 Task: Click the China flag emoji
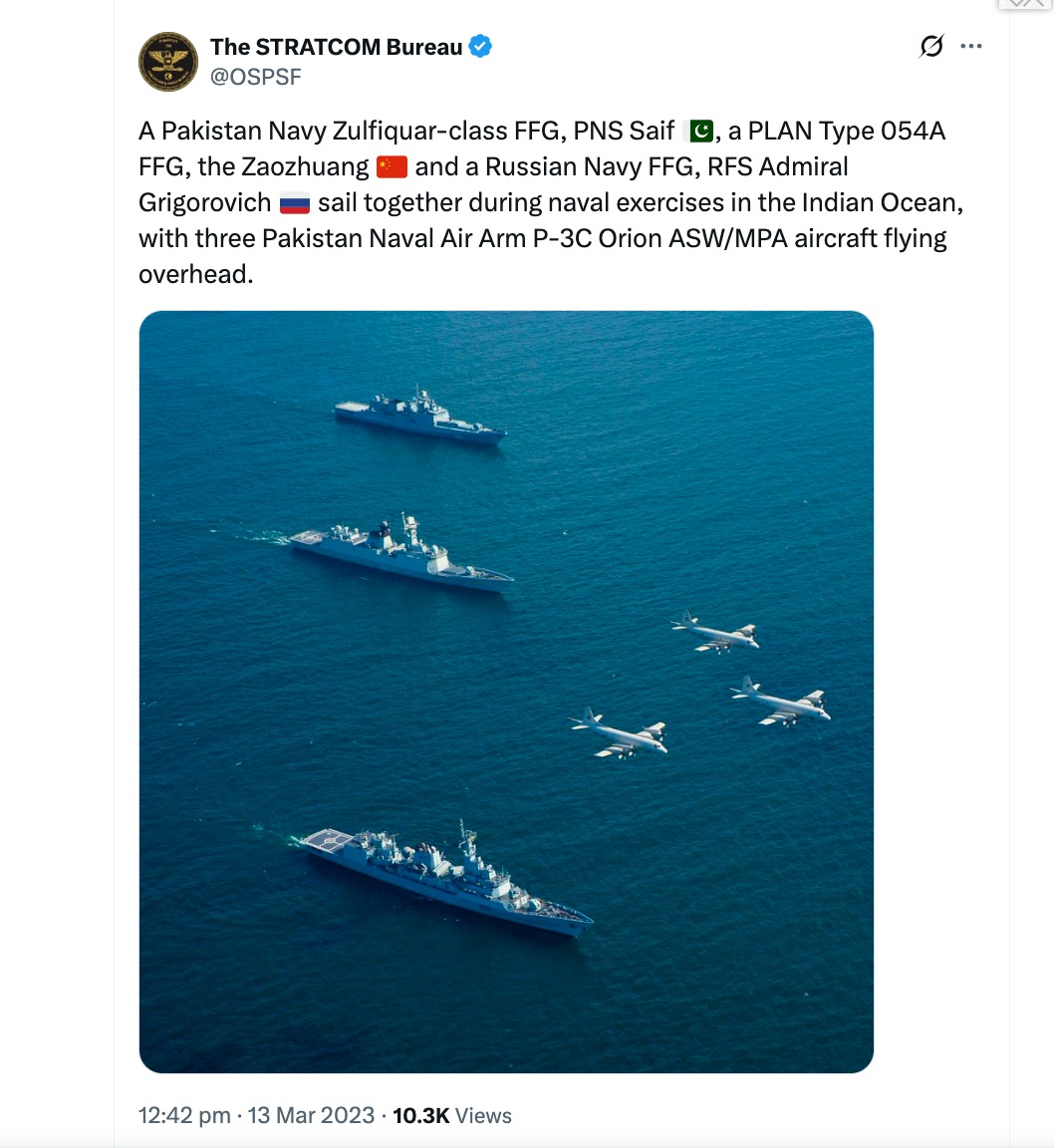coord(392,167)
